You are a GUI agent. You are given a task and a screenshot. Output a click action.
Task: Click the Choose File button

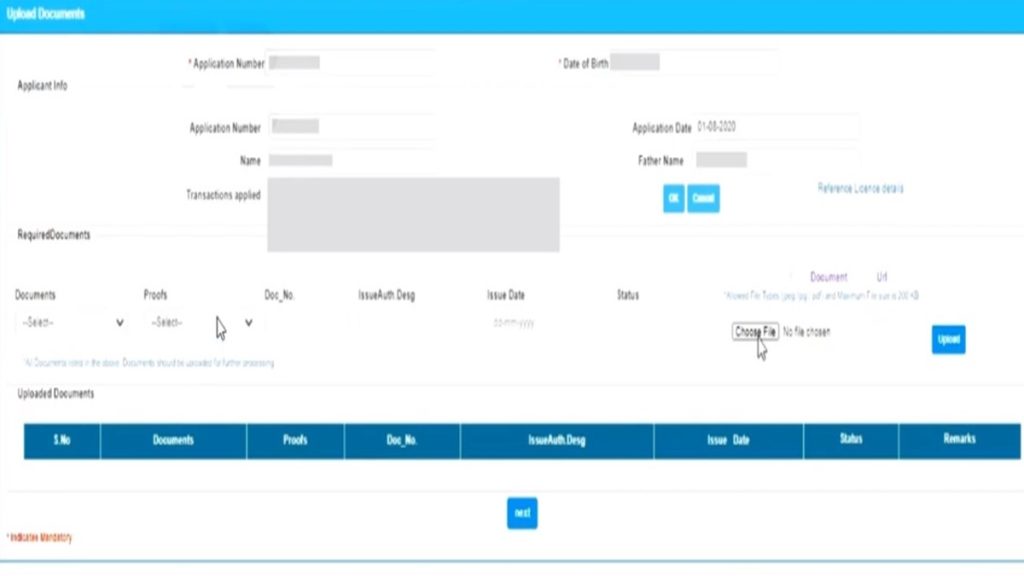755,331
